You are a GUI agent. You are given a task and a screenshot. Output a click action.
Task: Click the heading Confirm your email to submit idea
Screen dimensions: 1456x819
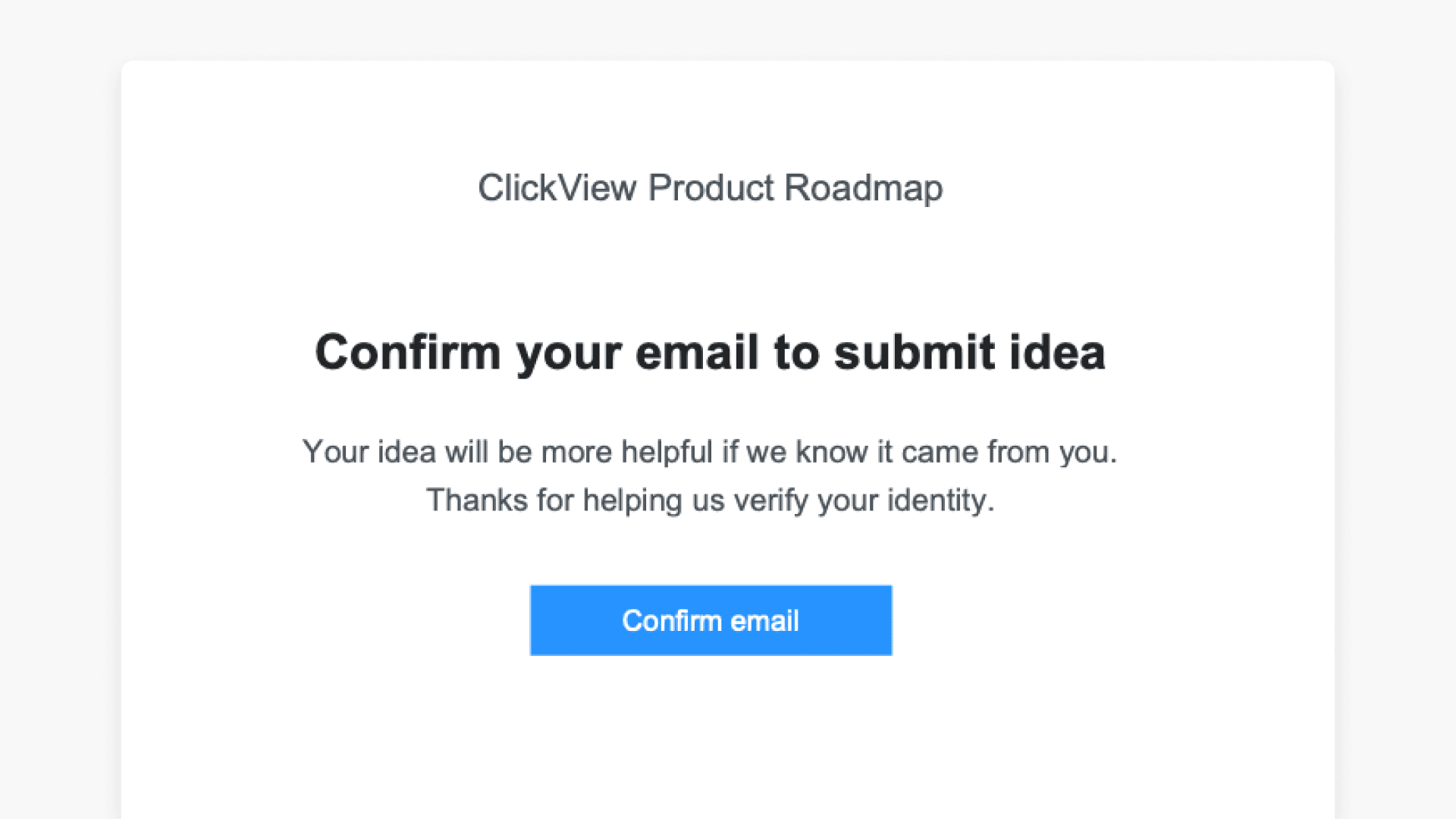click(x=711, y=351)
